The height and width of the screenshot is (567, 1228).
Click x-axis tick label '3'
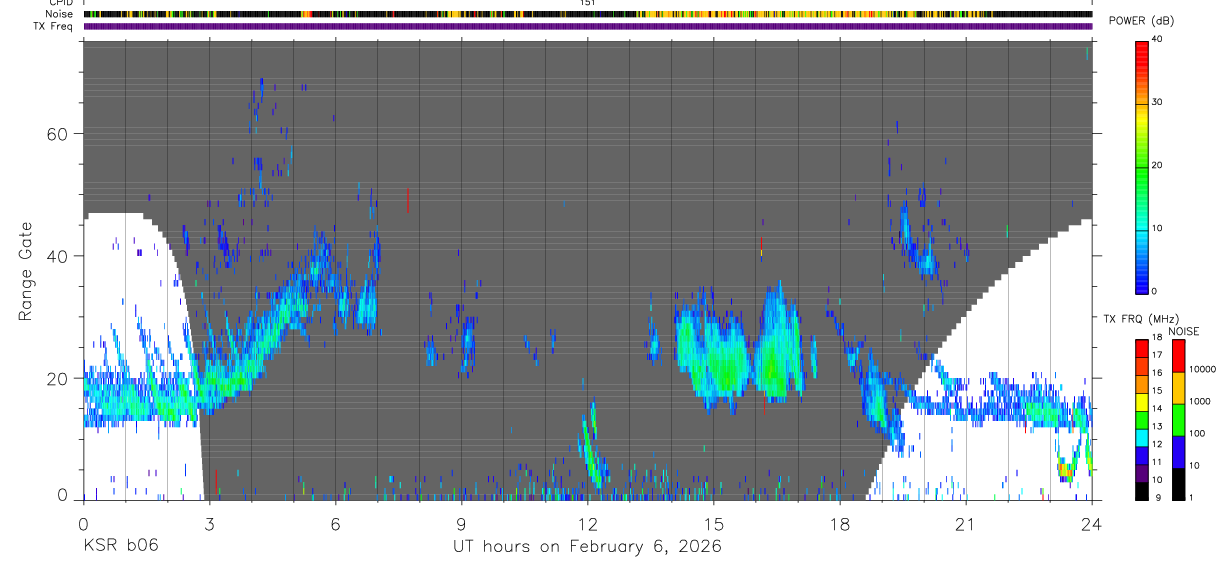pyautogui.click(x=209, y=523)
